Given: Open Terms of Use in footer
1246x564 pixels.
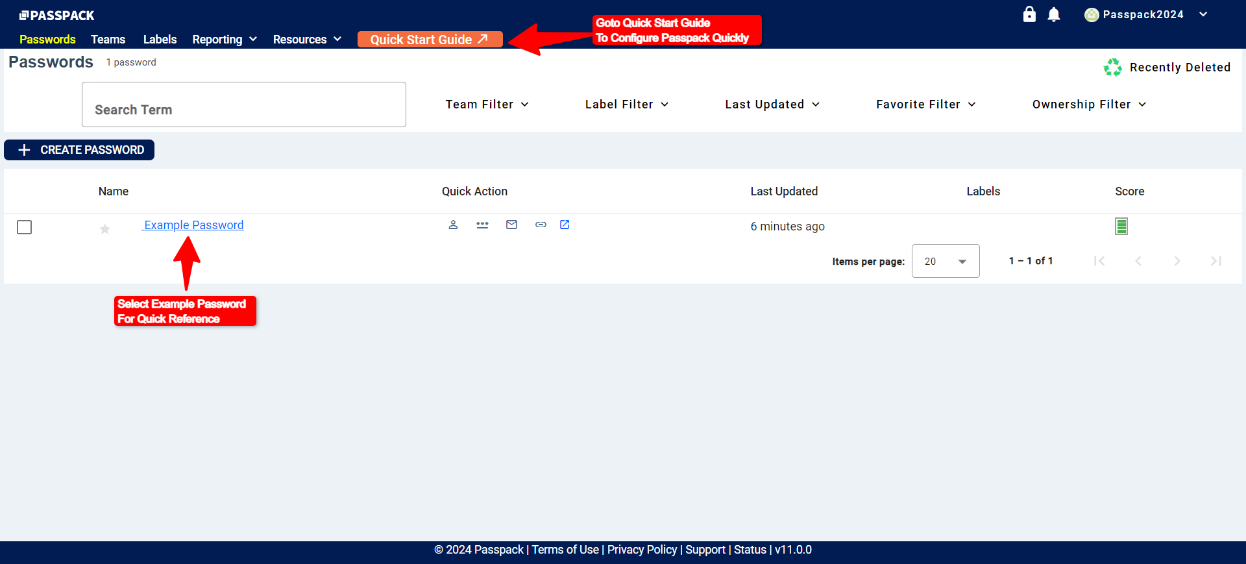Looking at the screenshot, I should pos(565,550).
